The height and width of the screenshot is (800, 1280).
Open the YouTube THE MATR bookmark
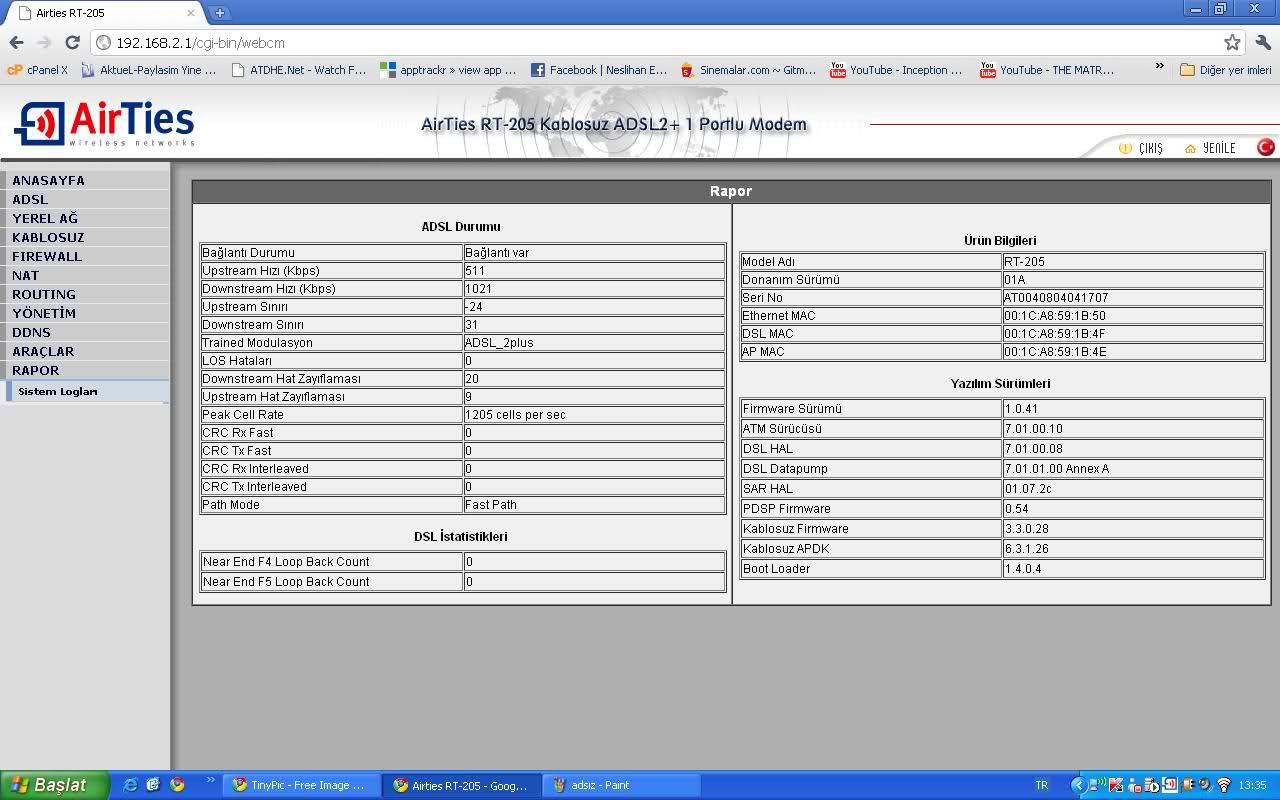pyautogui.click(x=1047, y=70)
